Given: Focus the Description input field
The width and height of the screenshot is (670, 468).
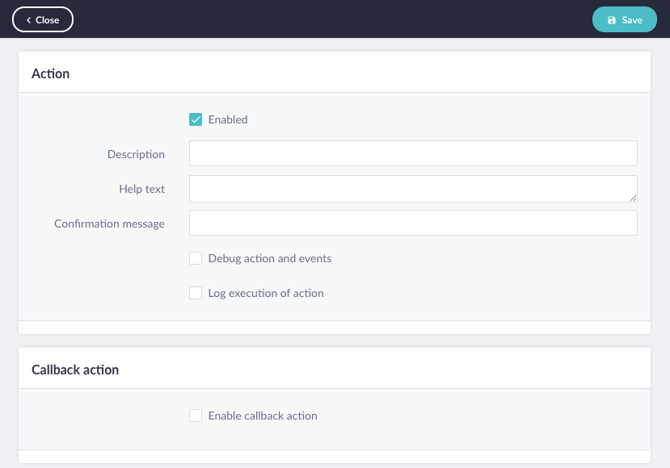Looking at the screenshot, I should pos(413,153).
